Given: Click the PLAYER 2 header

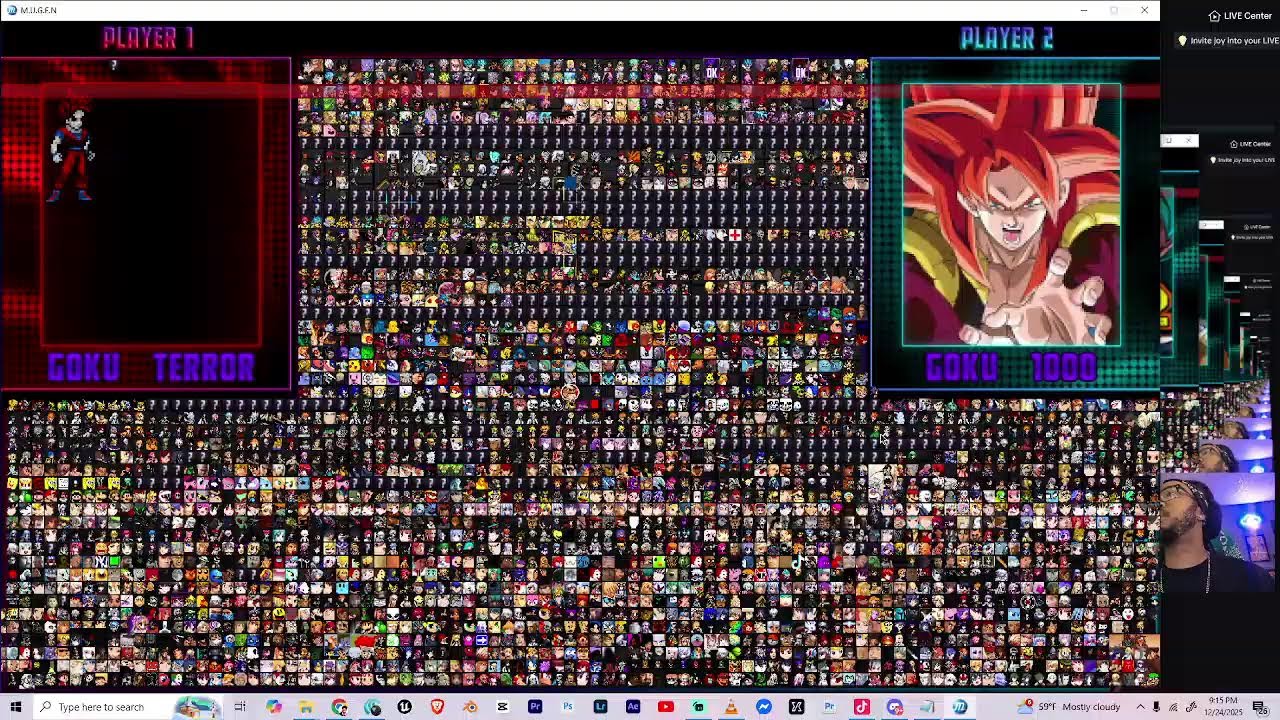Looking at the screenshot, I should (1006, 38).
